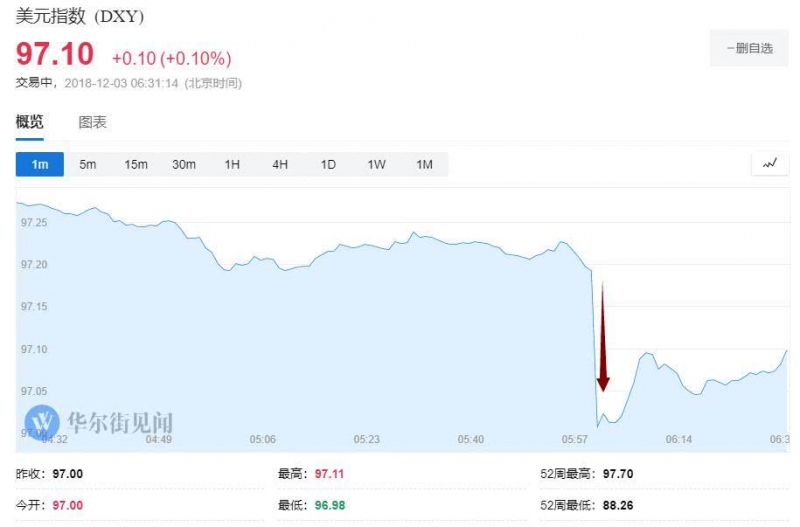This screenshot has height=527, width=800.
Task: Click the Wallstreetcn watermark logo
Action: pos(42,422)
